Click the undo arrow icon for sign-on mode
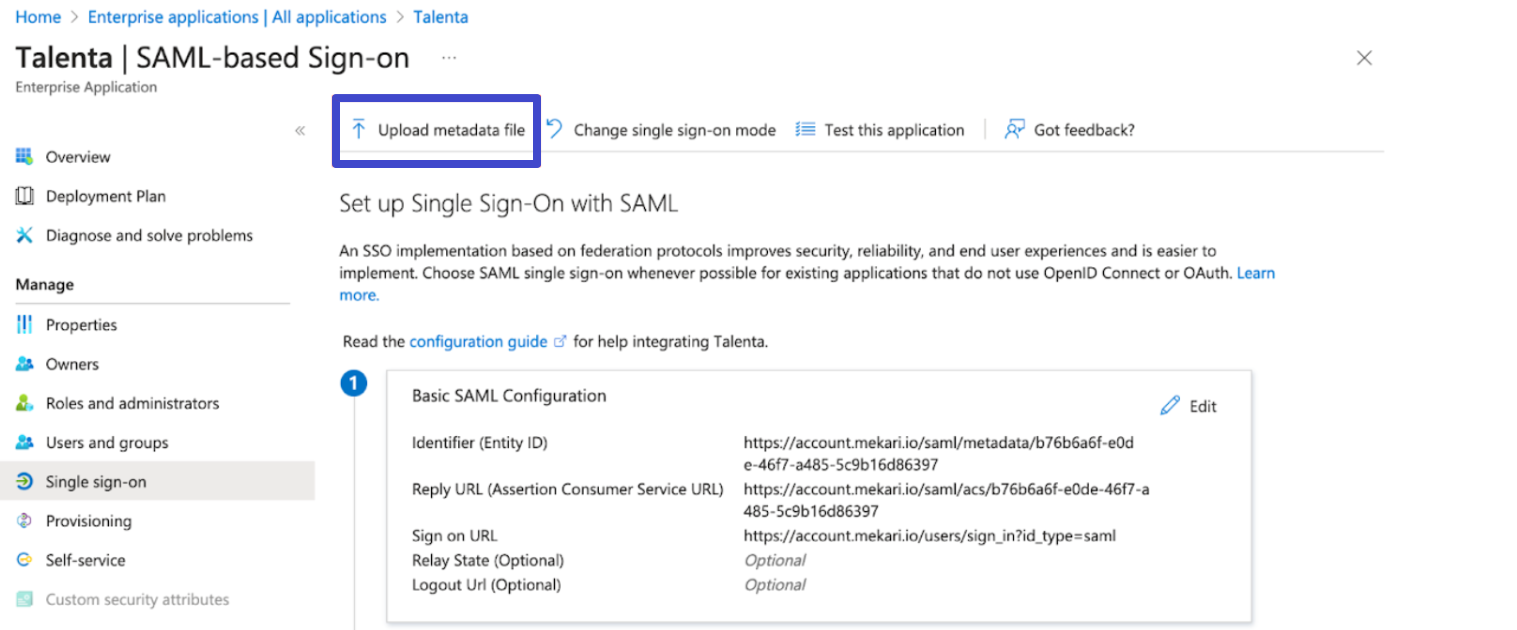 click(555, 129)
